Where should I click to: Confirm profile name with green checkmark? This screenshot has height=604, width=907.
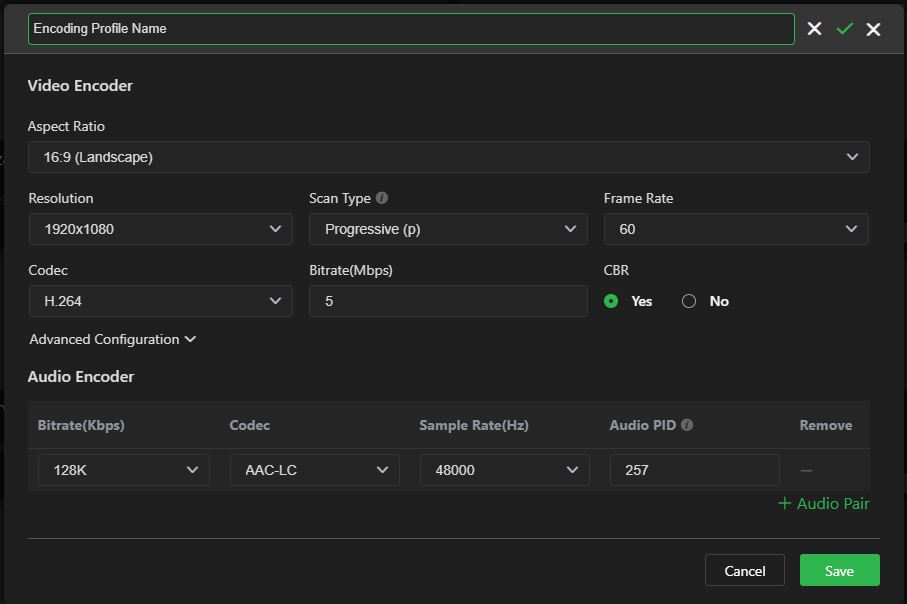(845, 28)
